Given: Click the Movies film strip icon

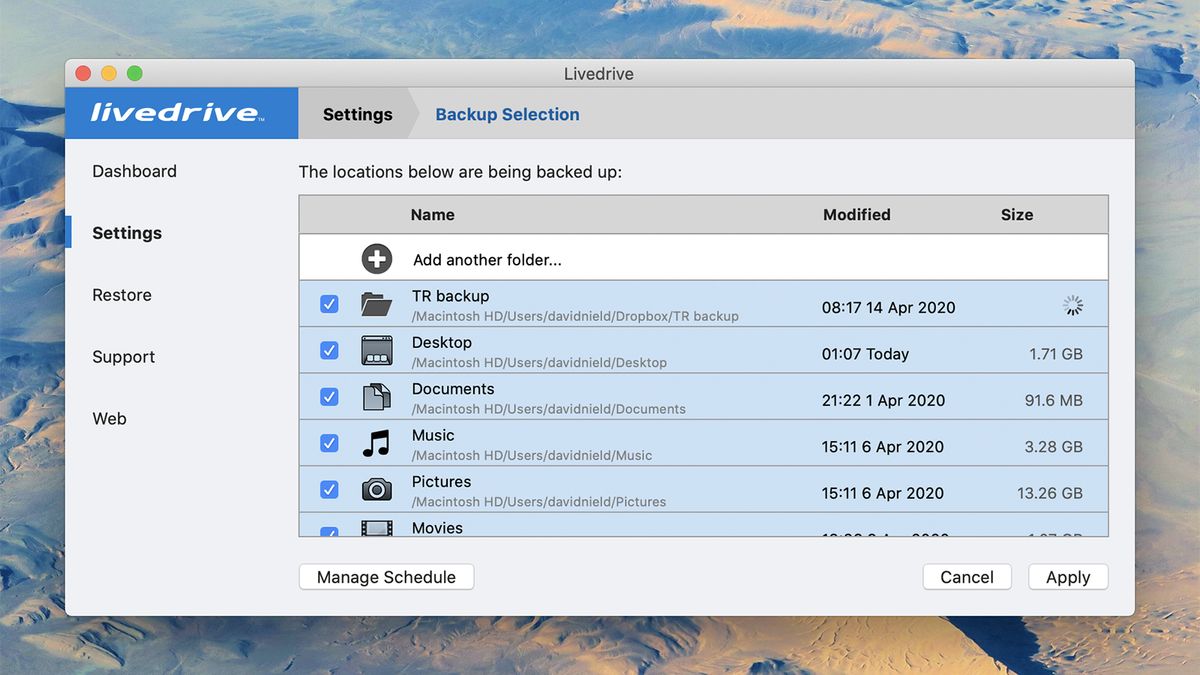Looking at the screenshot, I should click(x=377, y=527).
